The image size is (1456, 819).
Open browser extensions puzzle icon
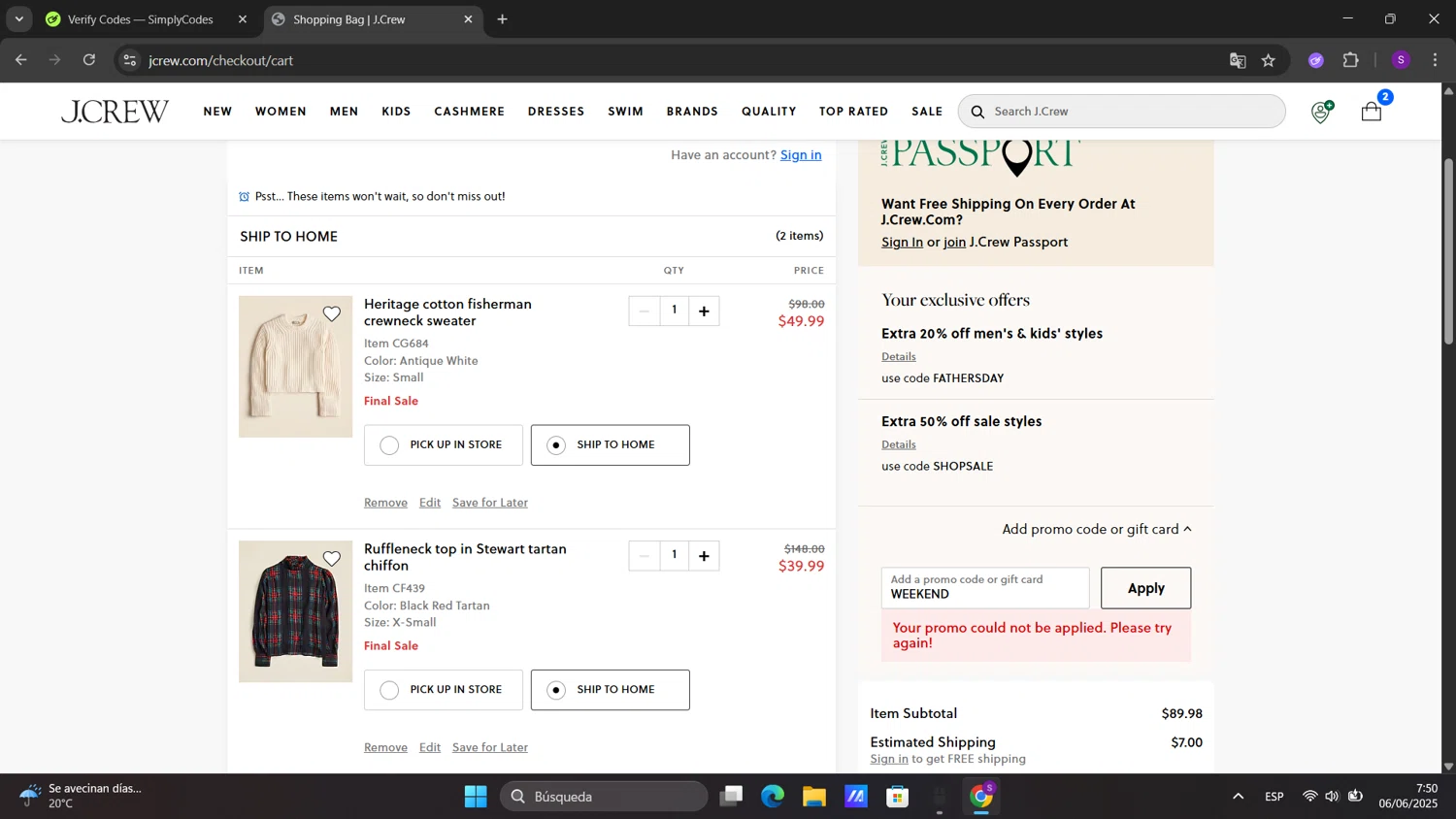[1350, 60]
